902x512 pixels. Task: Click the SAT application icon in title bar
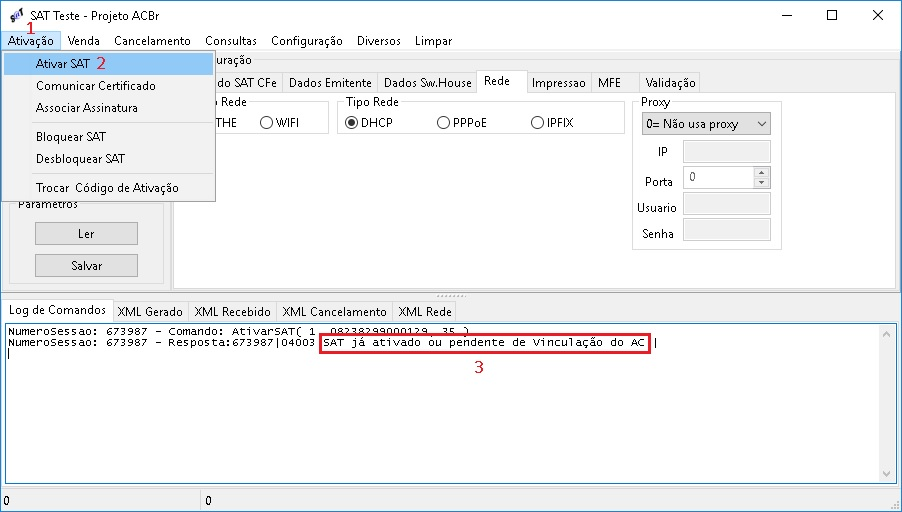17,16
